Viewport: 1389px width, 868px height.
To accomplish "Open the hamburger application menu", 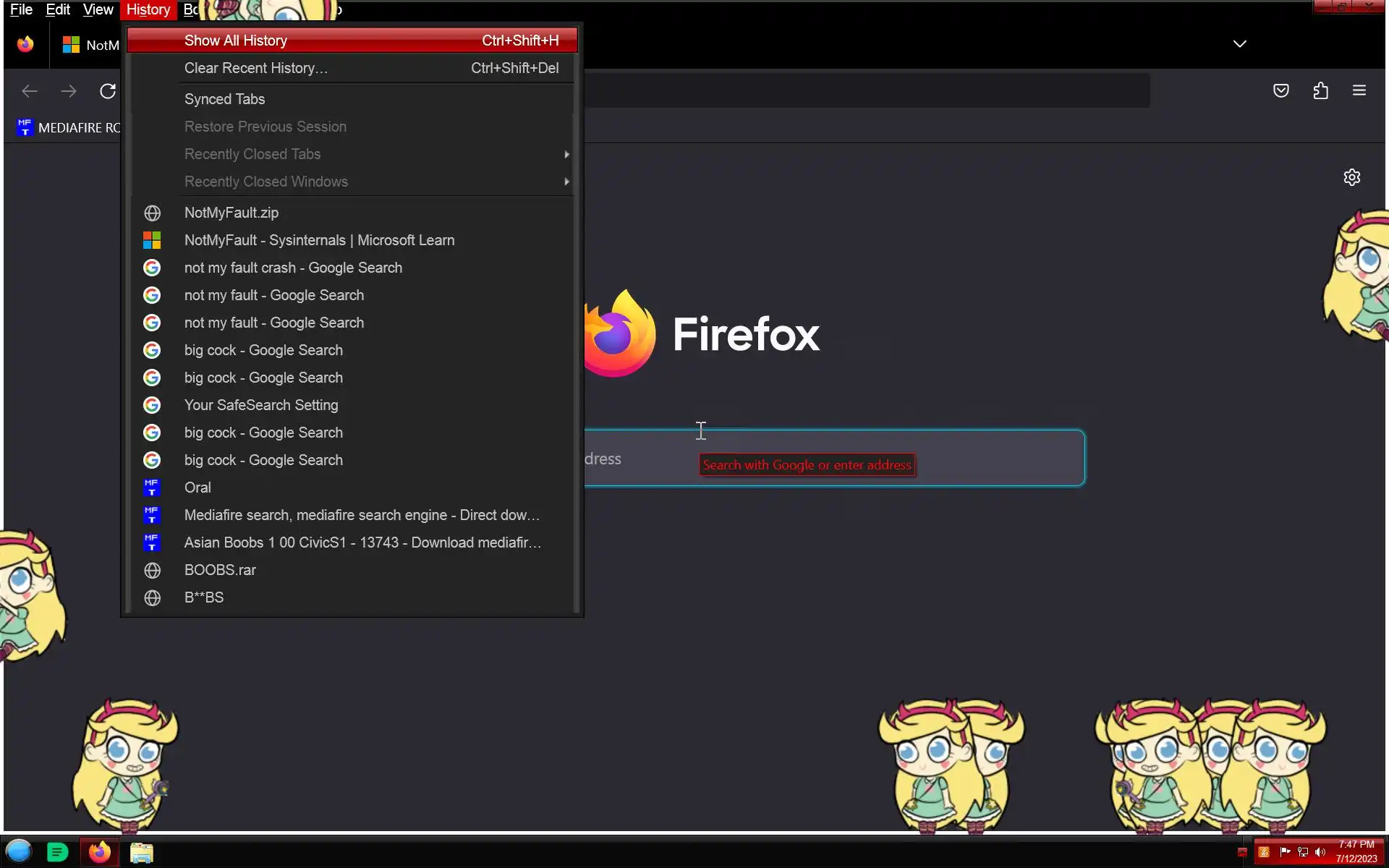I will coord(1359,90).
